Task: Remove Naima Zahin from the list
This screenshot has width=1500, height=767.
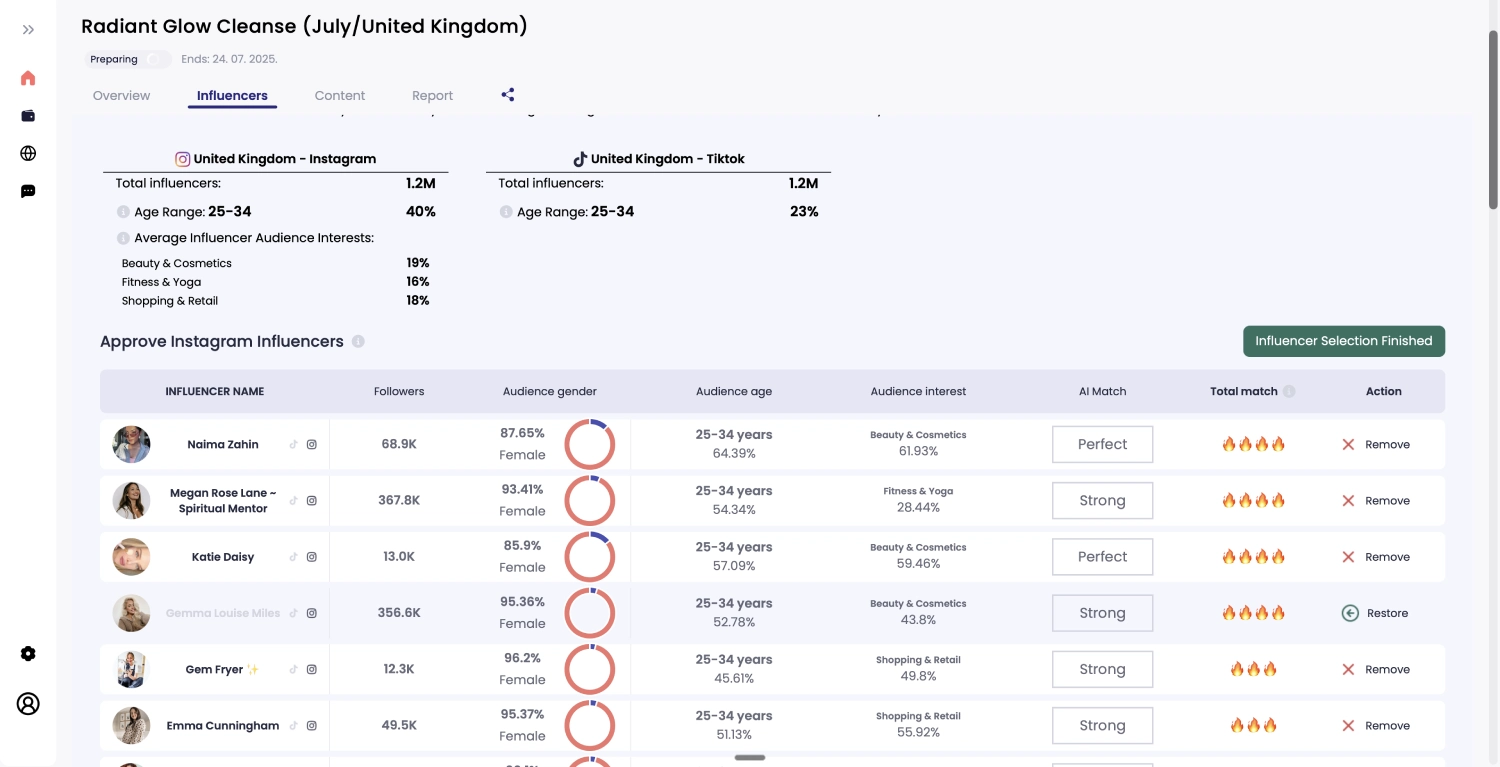Action: (x=1376, y=444)
